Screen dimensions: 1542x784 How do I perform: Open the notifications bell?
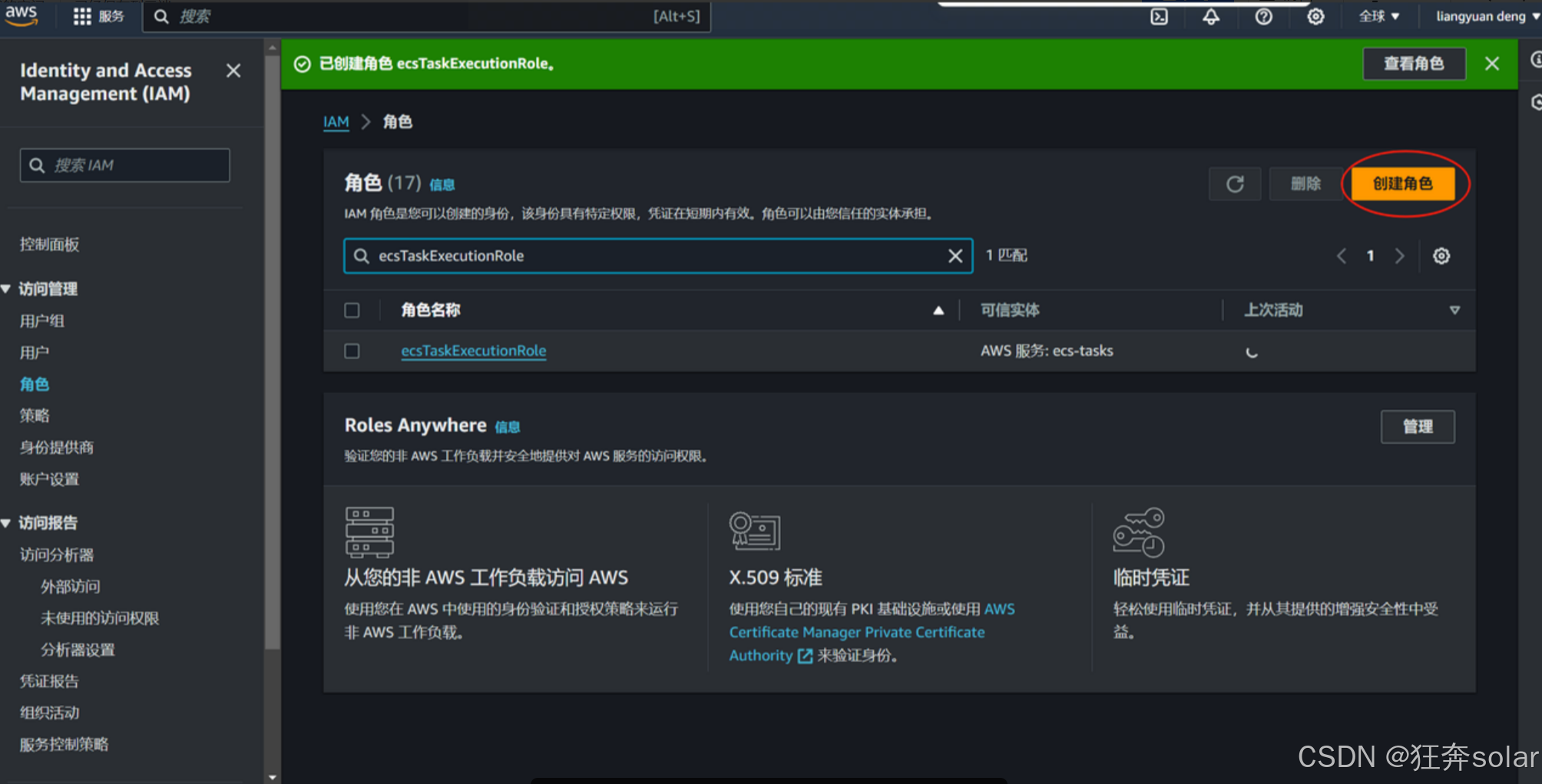point(1211,16)
